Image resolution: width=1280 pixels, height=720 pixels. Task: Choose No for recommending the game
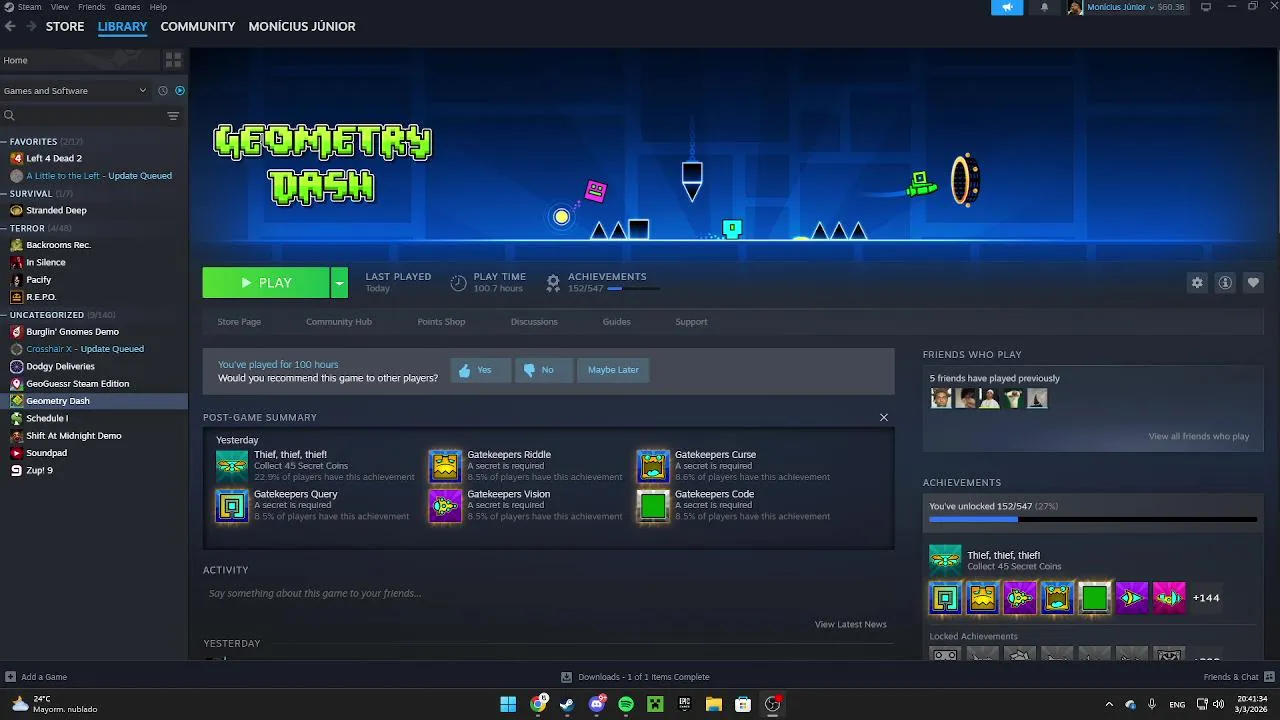543,370
